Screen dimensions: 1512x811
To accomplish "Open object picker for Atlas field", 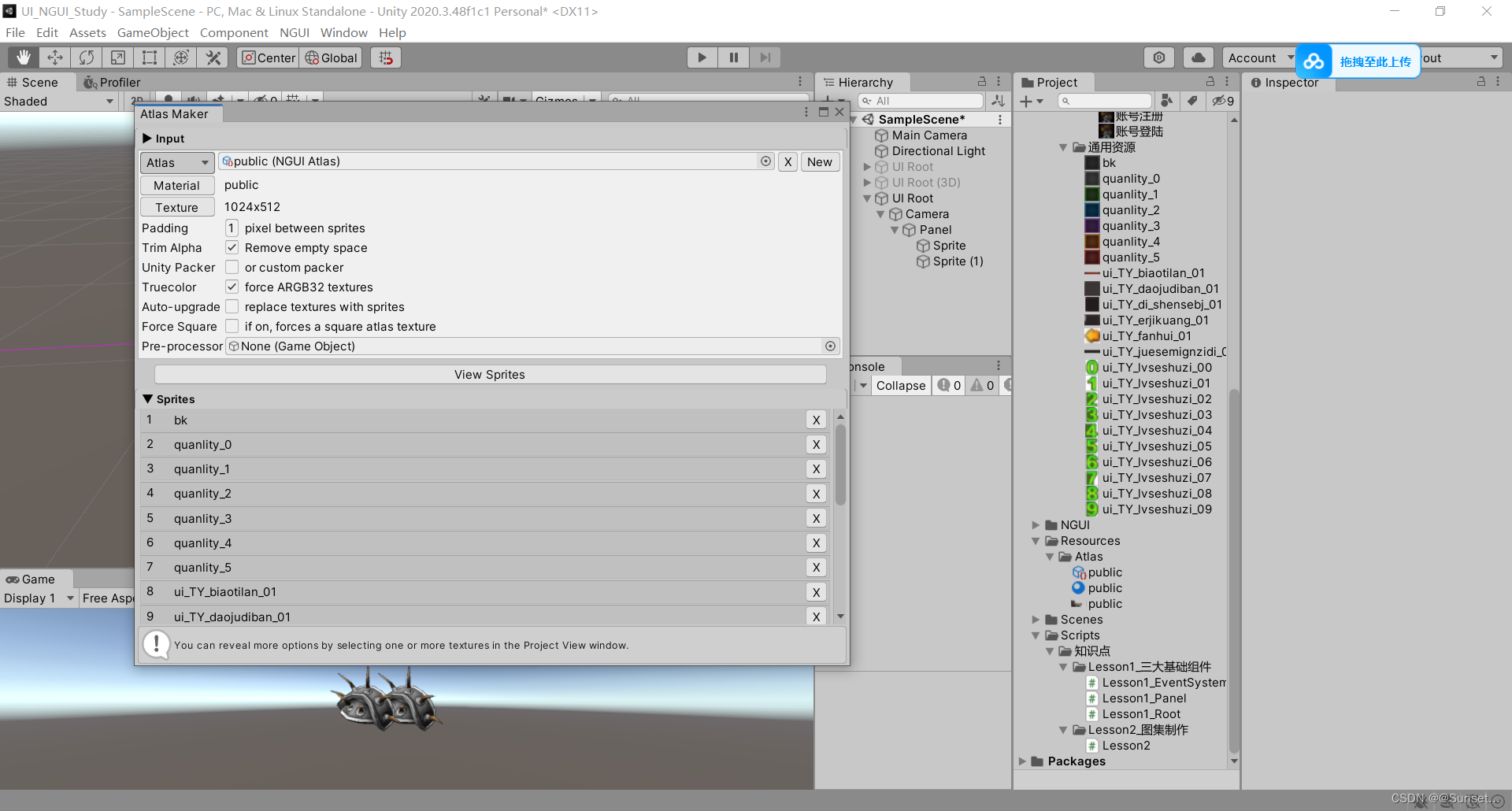I will coord(765,161).
